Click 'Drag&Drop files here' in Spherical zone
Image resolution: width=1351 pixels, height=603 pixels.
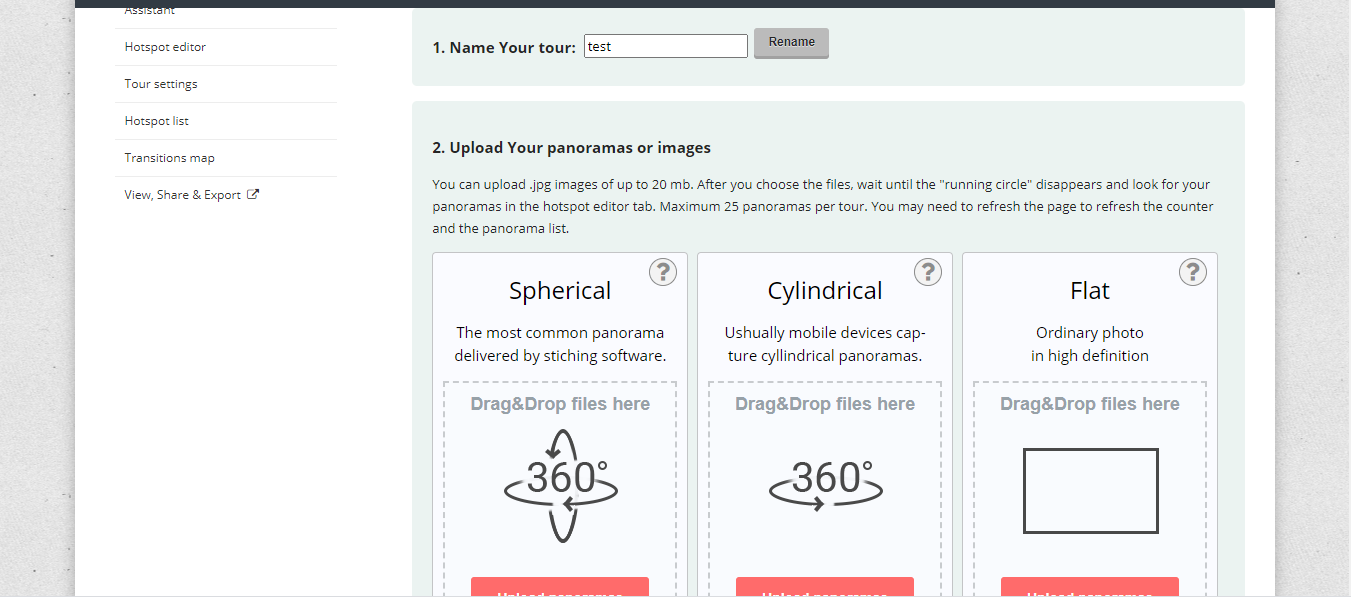coord(560,404)
